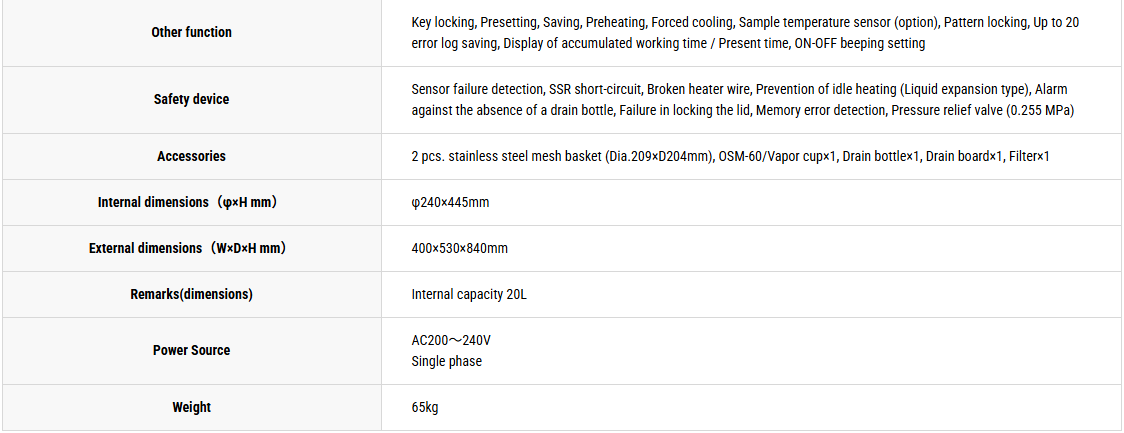This screenshot has width=1124, height=433.
Task: Click the Drain bottle×1 accessory text
Action: 881,156
